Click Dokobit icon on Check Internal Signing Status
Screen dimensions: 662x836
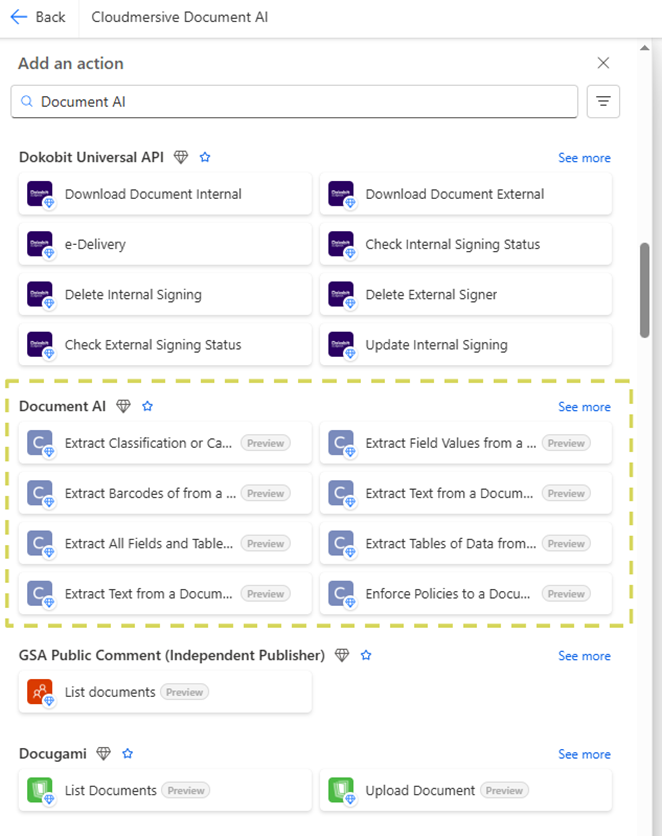pyautogui.click(x=341, y=244)
